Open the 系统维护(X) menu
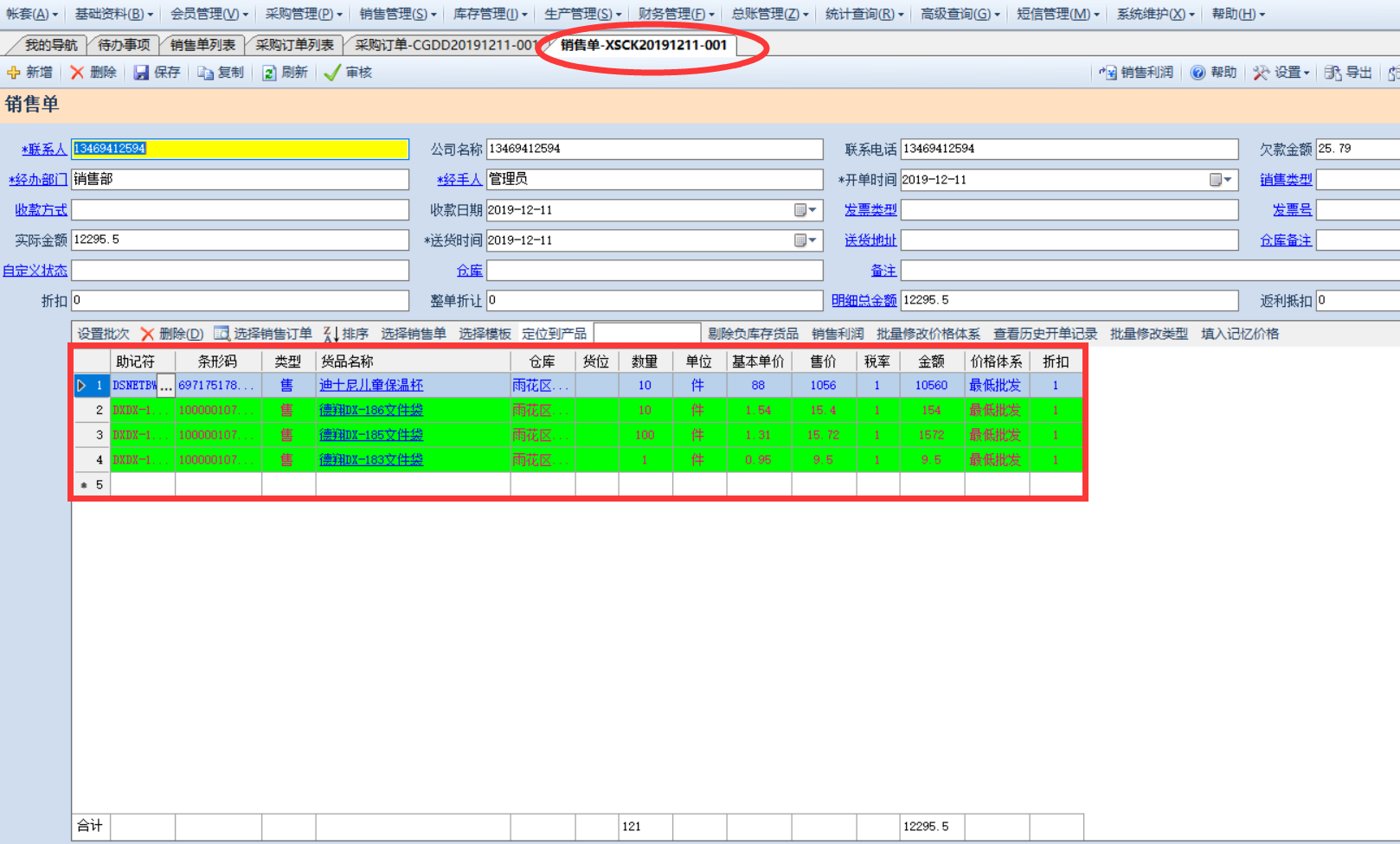Image resolution: width=1400 pixels, height=844 pixels. (x=1155, y=14)
